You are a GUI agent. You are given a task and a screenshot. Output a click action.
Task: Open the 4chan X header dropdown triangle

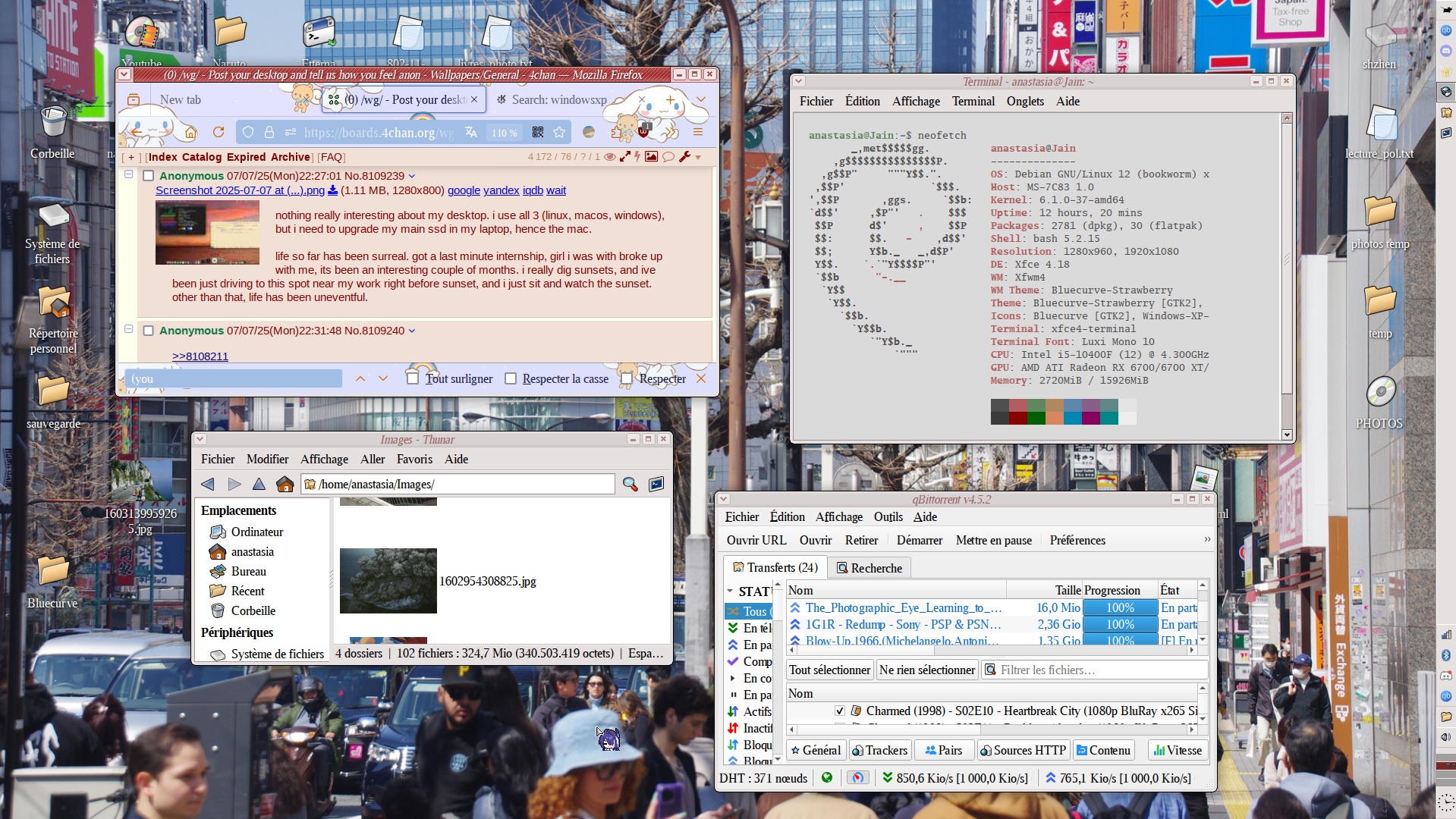click(698, 158)
